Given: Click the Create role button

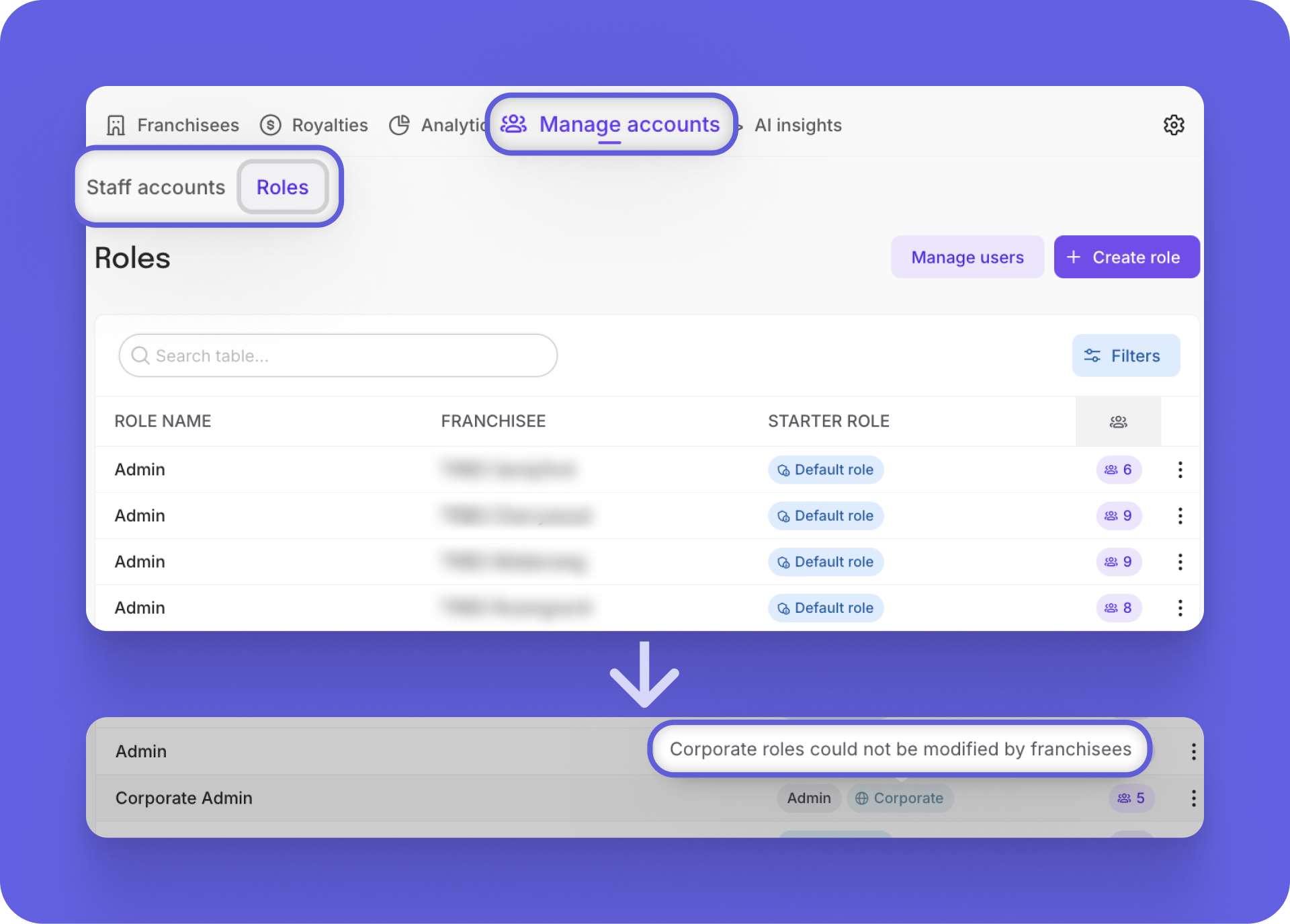Looking at the screenshot, I should [1126, 257].
